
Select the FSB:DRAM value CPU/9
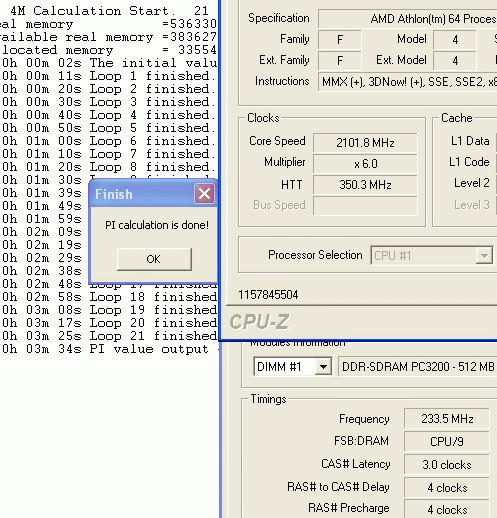[x=447, y=442]
